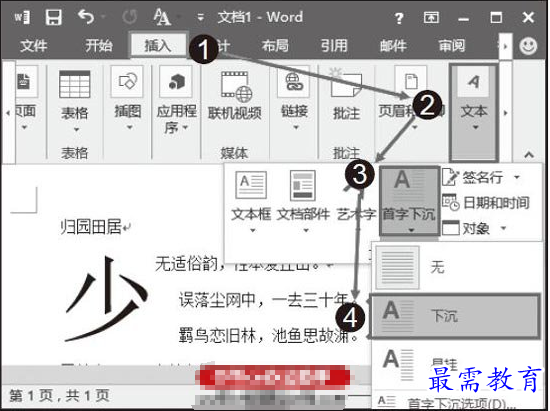550x411 pixels.
Task: Undo the last action
Action: [86, 16]
